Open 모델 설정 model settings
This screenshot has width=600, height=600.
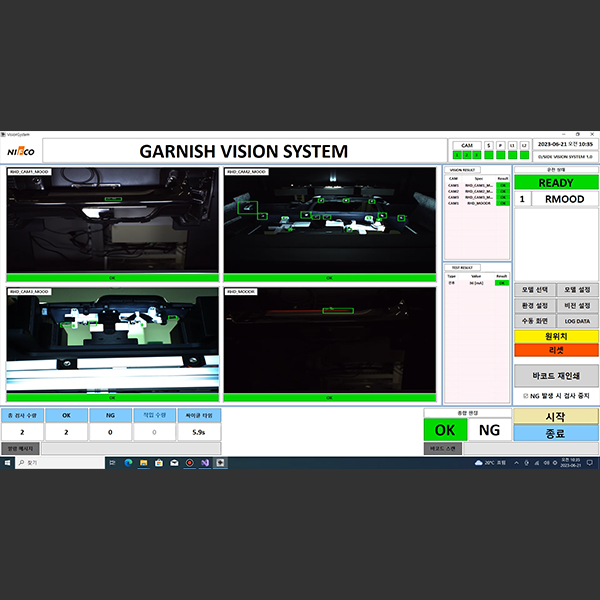[x=578, y=290]
